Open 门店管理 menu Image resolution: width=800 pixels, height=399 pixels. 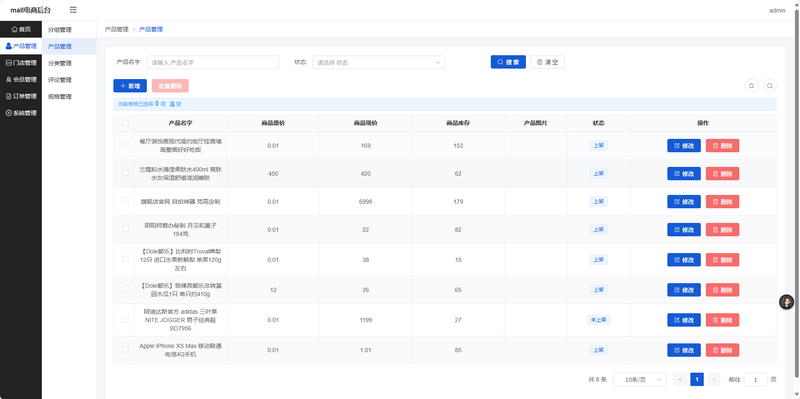pyautogui.click(x=21, y=63)
